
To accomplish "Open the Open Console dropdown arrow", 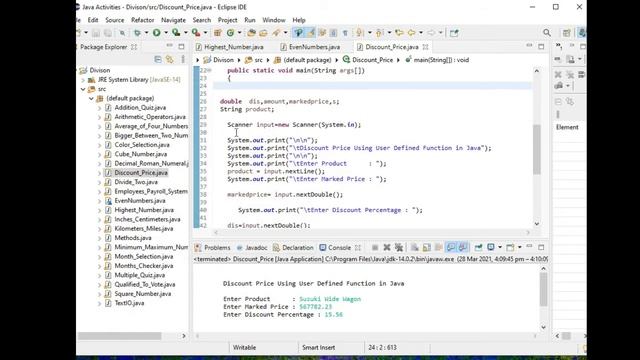I will coord(520,247).
